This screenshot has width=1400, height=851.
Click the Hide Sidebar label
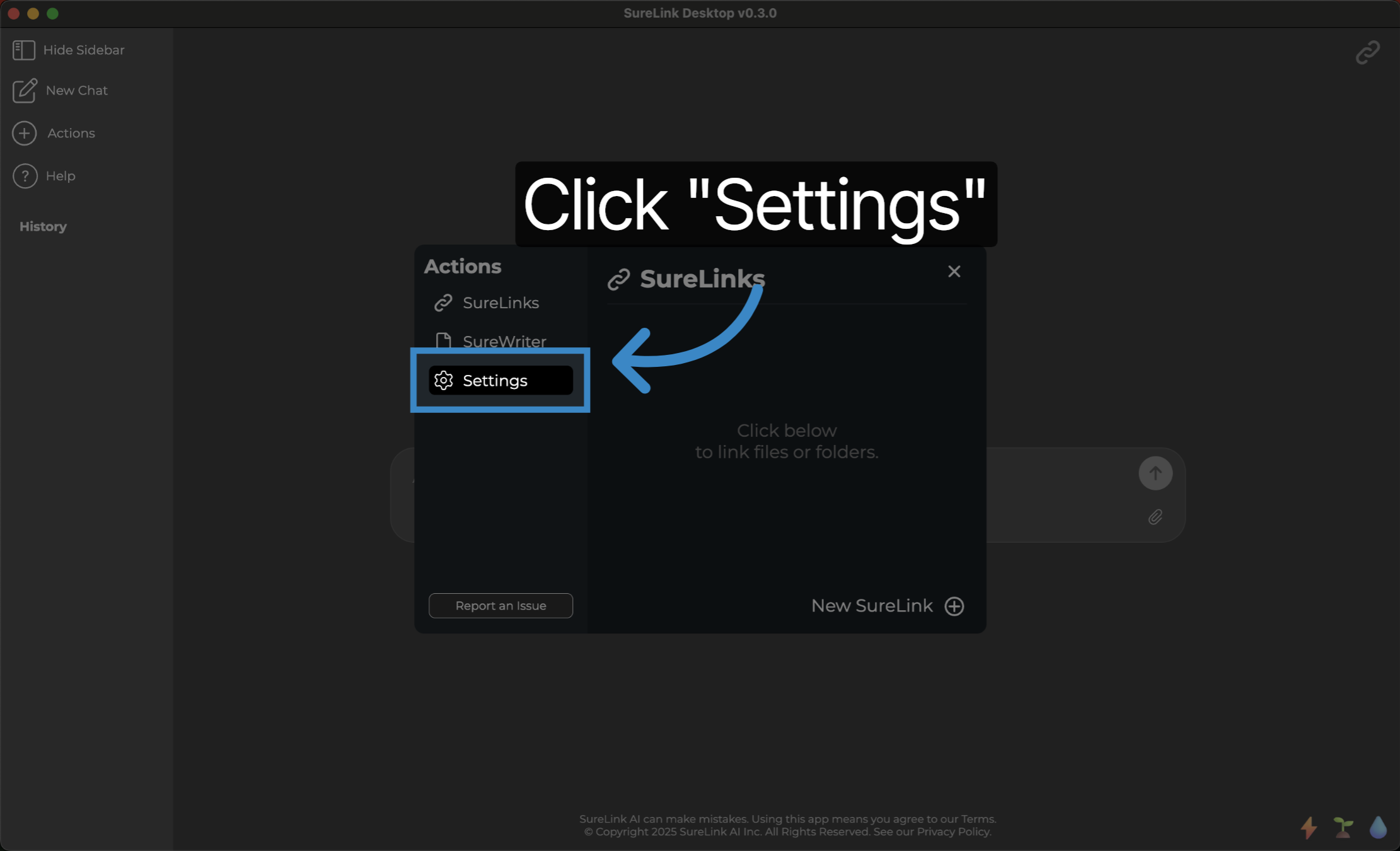pos(84,50)
